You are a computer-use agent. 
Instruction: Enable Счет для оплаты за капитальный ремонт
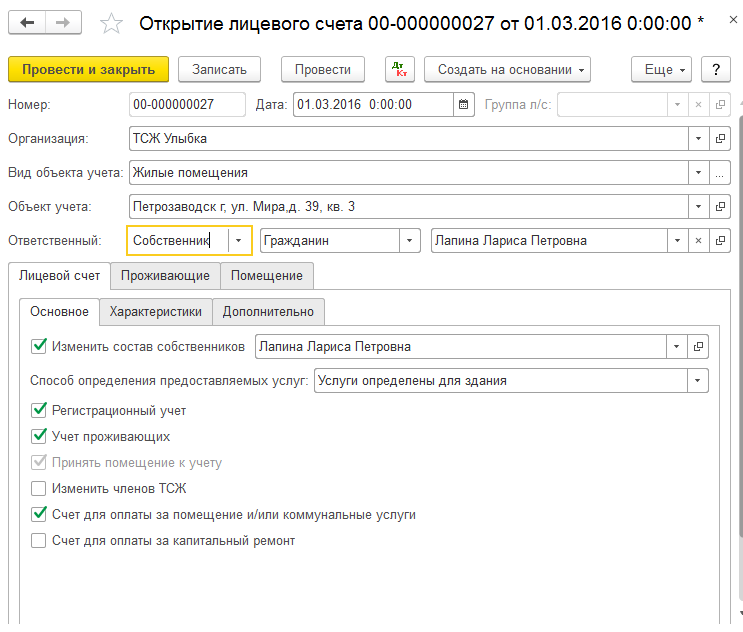[x=38, y=541]
